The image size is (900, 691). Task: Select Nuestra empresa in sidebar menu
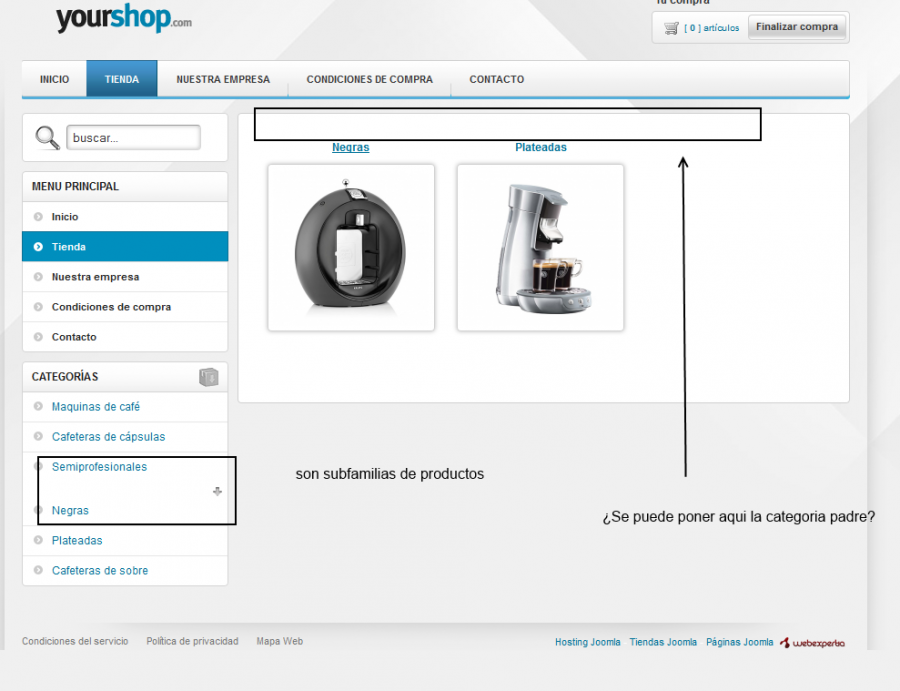coord(125,277)
